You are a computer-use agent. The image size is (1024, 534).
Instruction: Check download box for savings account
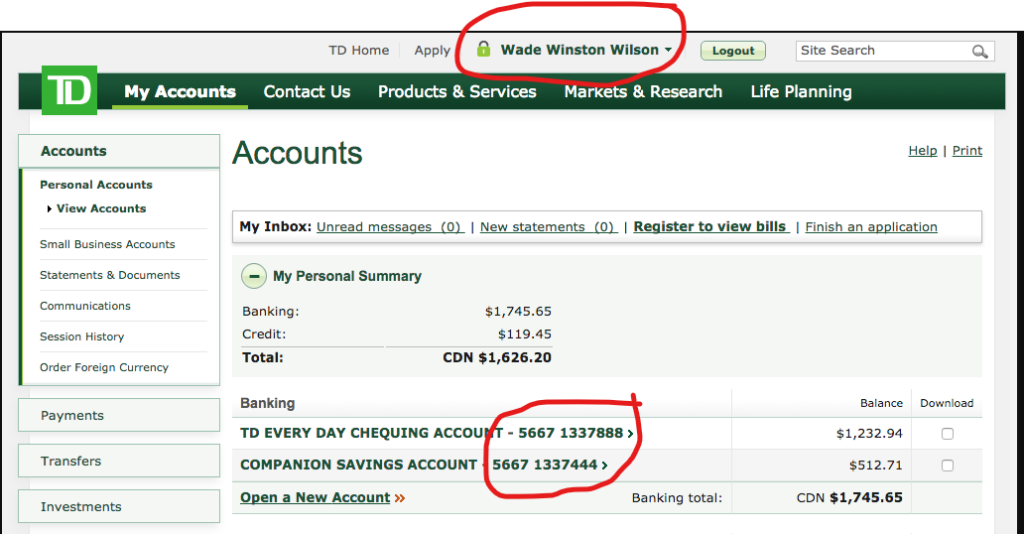(947, 465)
